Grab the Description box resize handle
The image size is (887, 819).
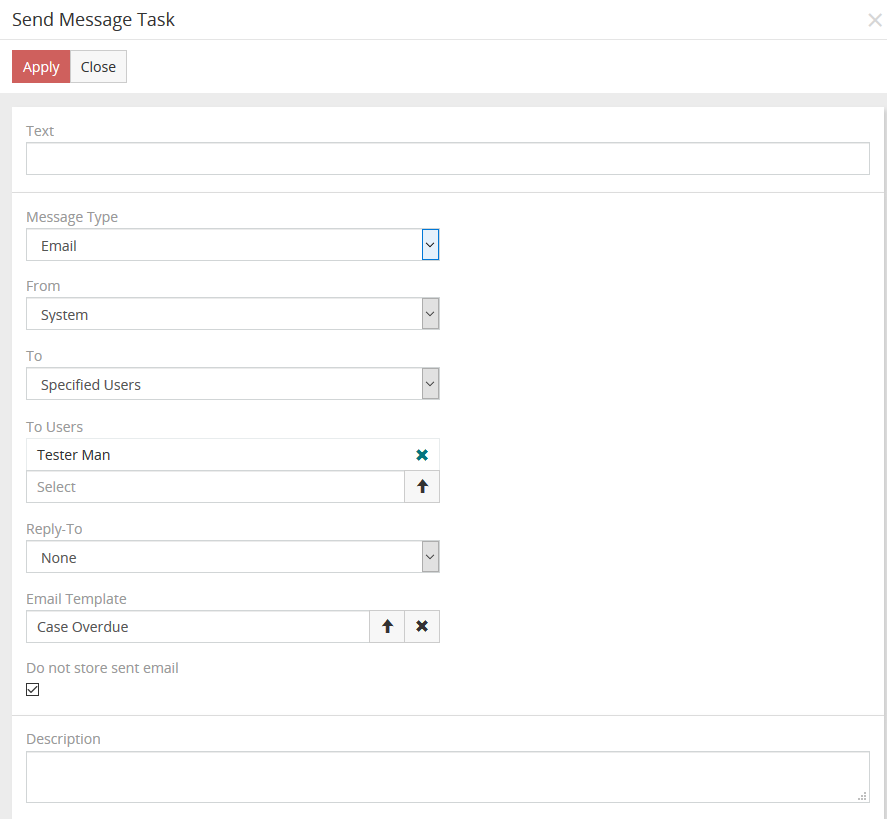point(862,796)
